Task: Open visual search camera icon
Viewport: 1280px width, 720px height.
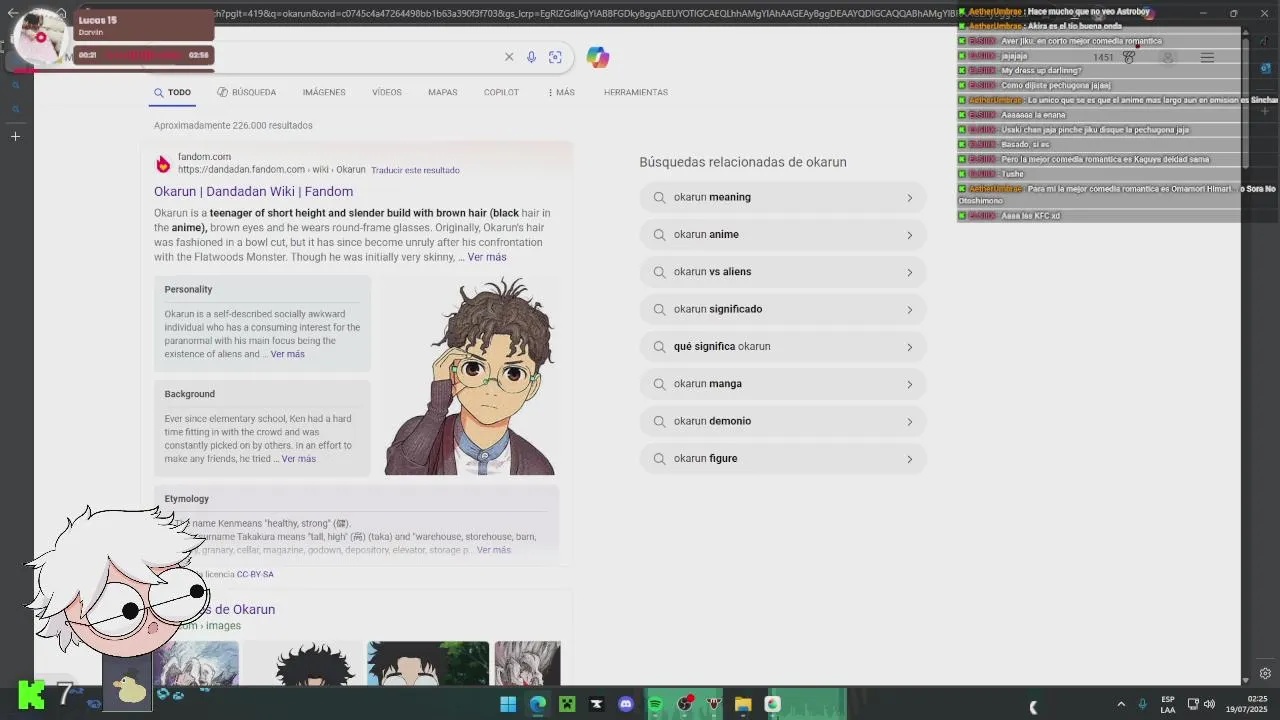Action: click(x=555, y=57)
